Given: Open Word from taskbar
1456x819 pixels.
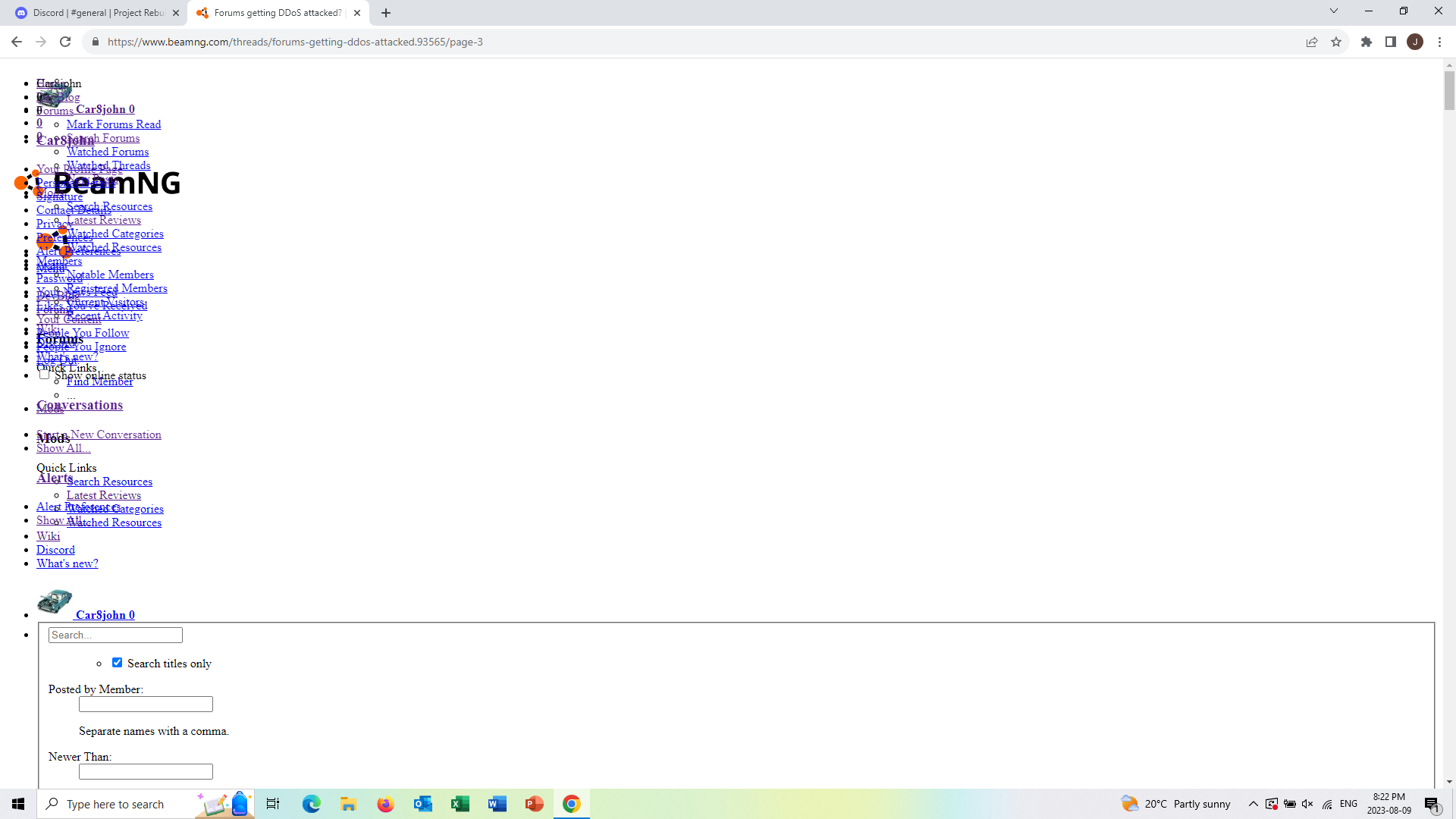Looking at the screenshot, I should point(497,804).
